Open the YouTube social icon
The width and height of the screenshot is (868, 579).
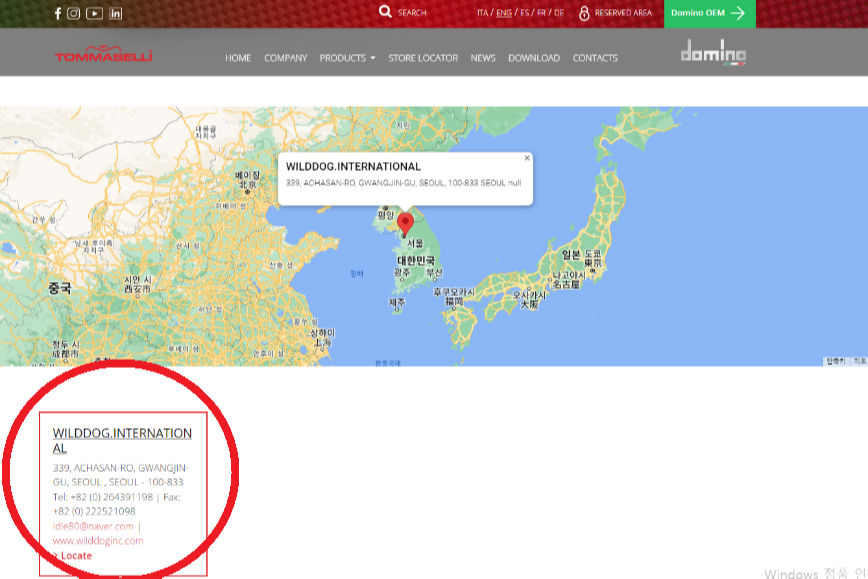point(94,13)
